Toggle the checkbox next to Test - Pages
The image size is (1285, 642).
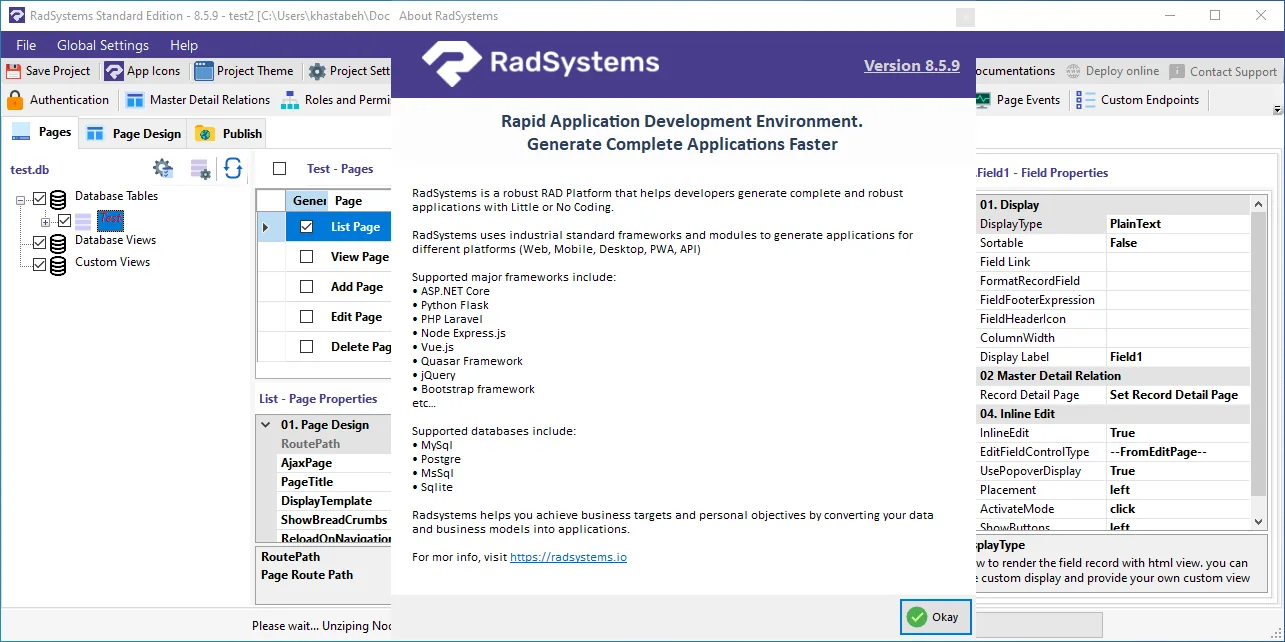pos(279,169)
